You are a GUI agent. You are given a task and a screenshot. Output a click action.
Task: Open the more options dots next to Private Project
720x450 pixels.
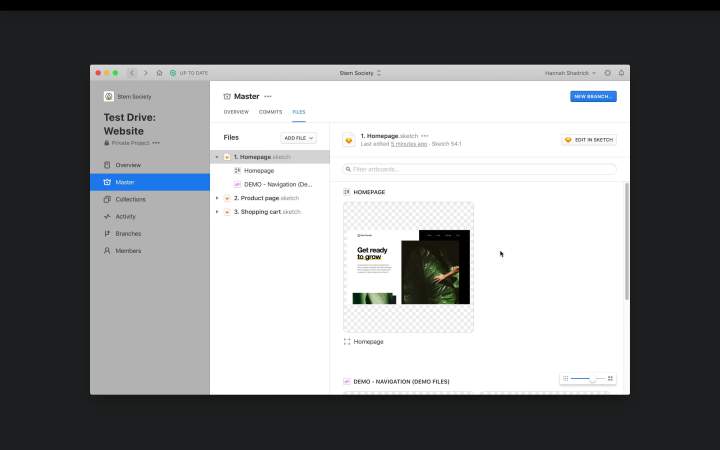pyautogui.click(x=156, y=143)
